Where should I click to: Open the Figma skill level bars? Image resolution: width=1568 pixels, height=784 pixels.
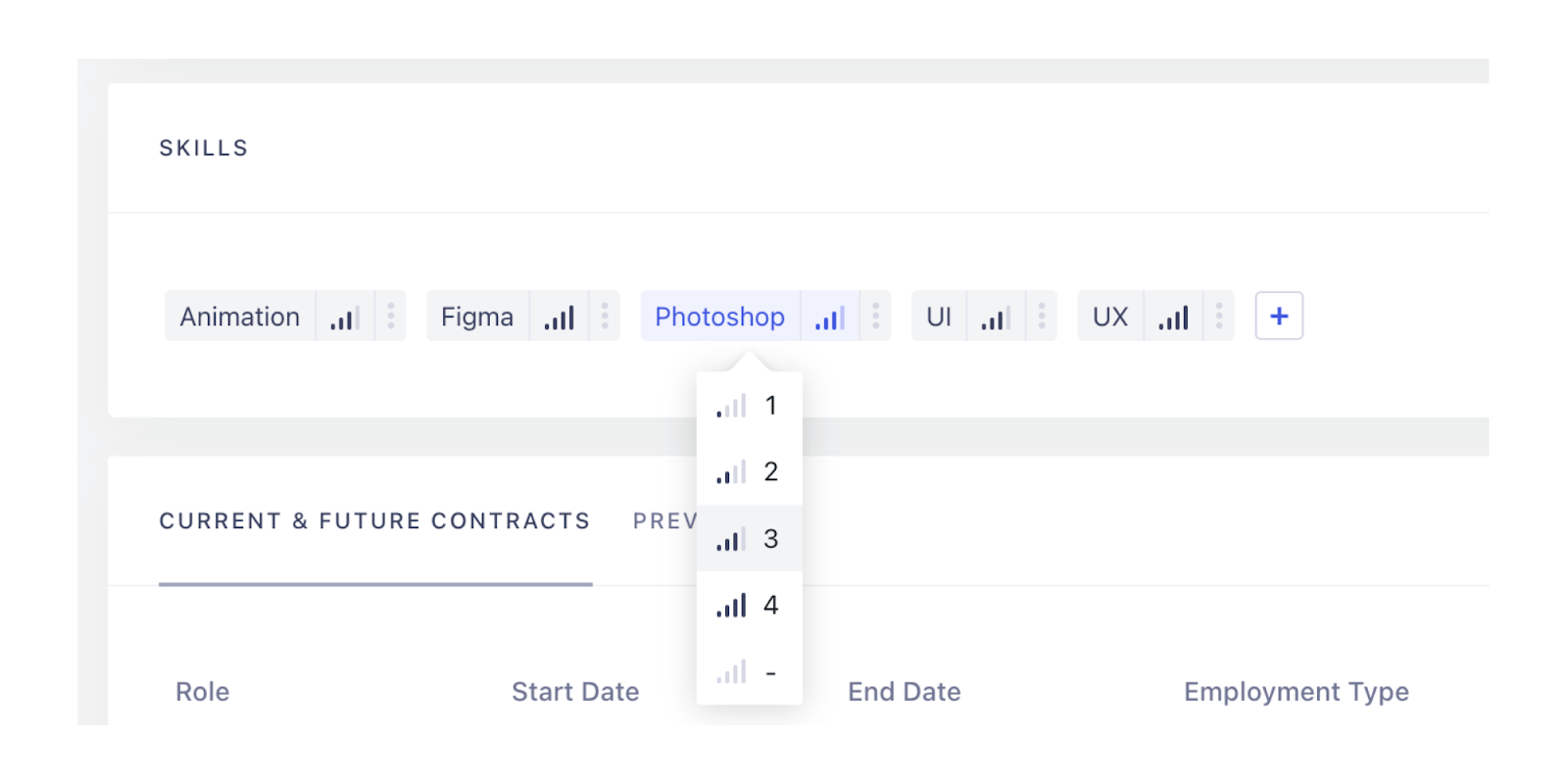(x=560, y=317)
